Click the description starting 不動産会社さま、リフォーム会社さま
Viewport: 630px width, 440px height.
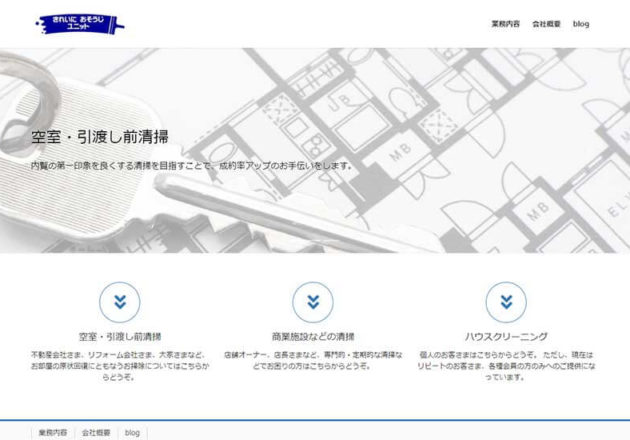tap(120, 366)
